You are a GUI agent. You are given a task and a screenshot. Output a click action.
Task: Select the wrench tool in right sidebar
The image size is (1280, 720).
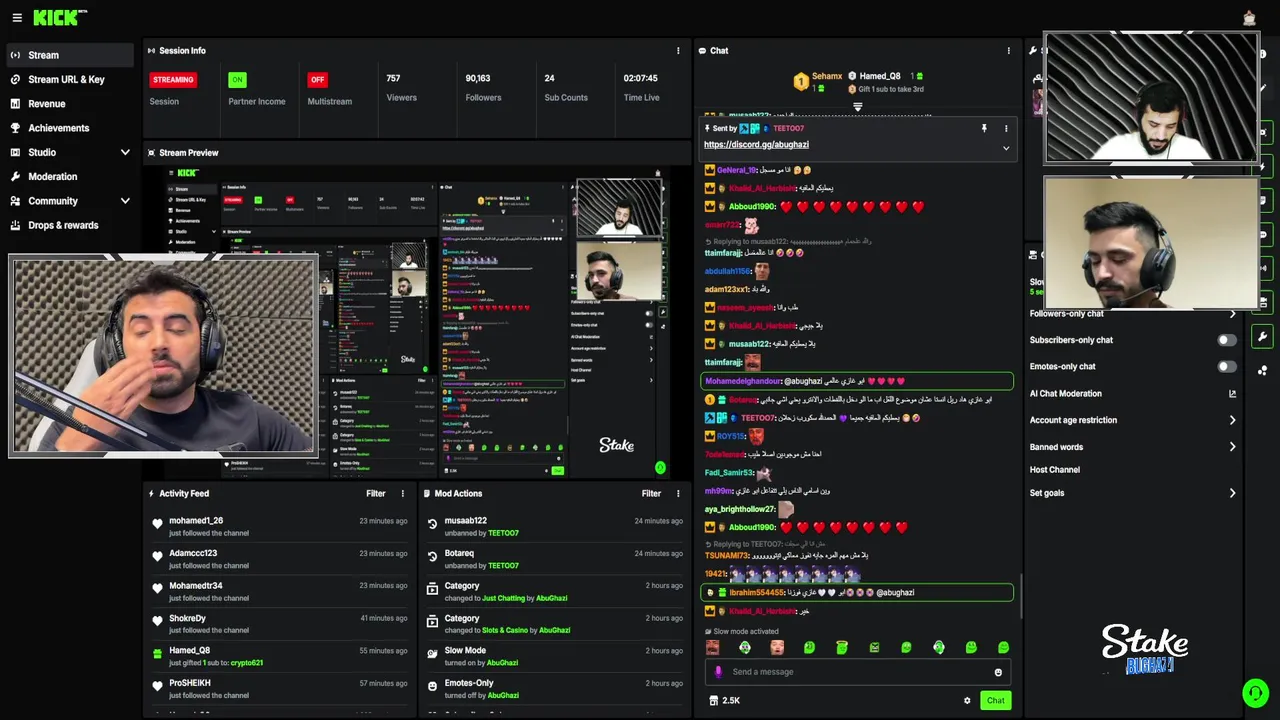pyautogui.click(x=1263, y=337)
